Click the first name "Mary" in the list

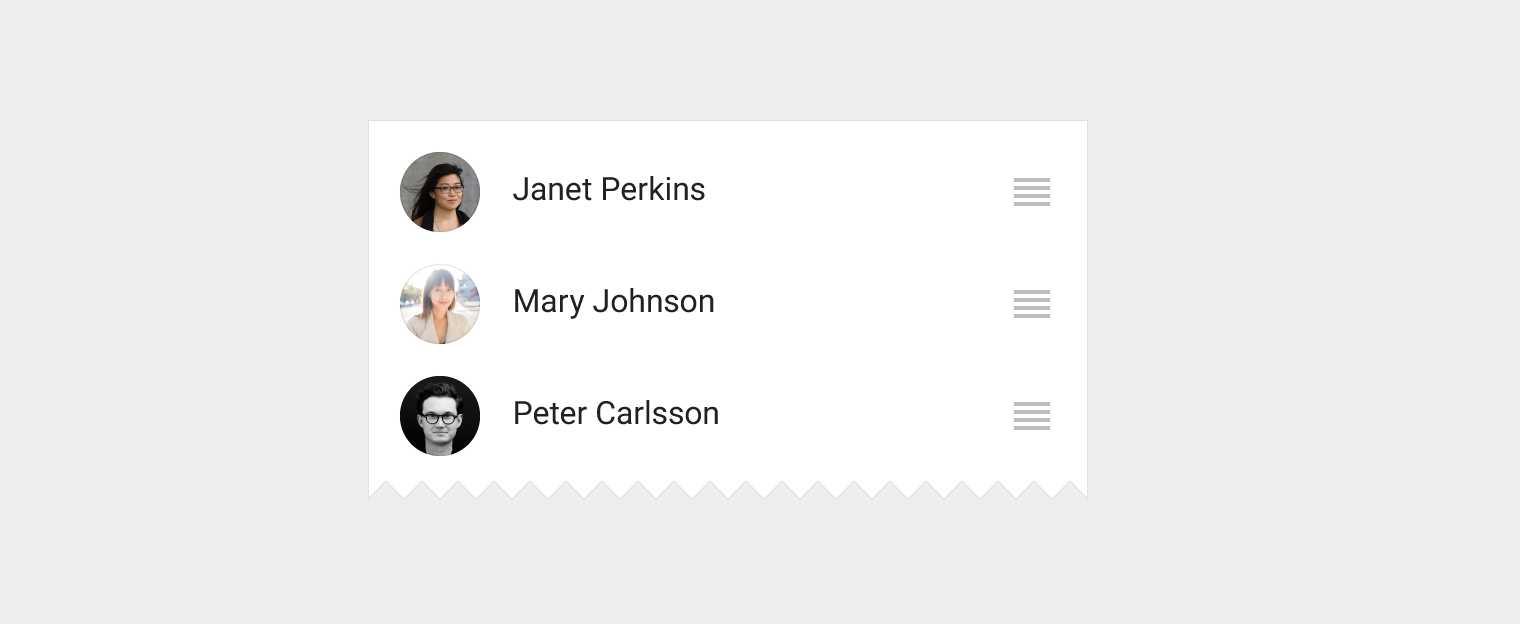tap(548, 302)
